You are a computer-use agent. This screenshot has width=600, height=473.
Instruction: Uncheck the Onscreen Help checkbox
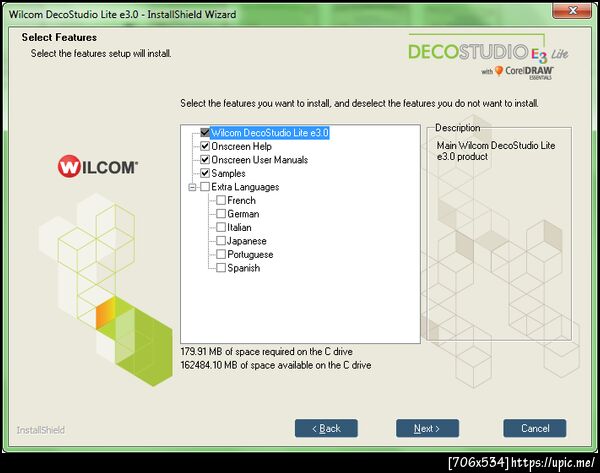(205, 146)
